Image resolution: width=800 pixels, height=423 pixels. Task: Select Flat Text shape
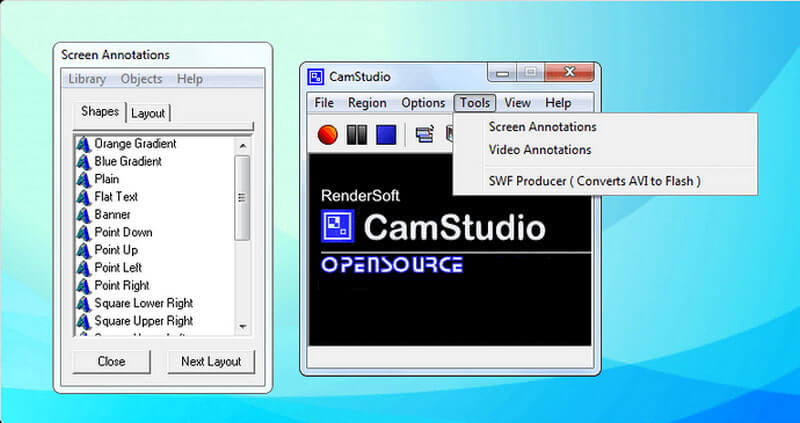116,197
